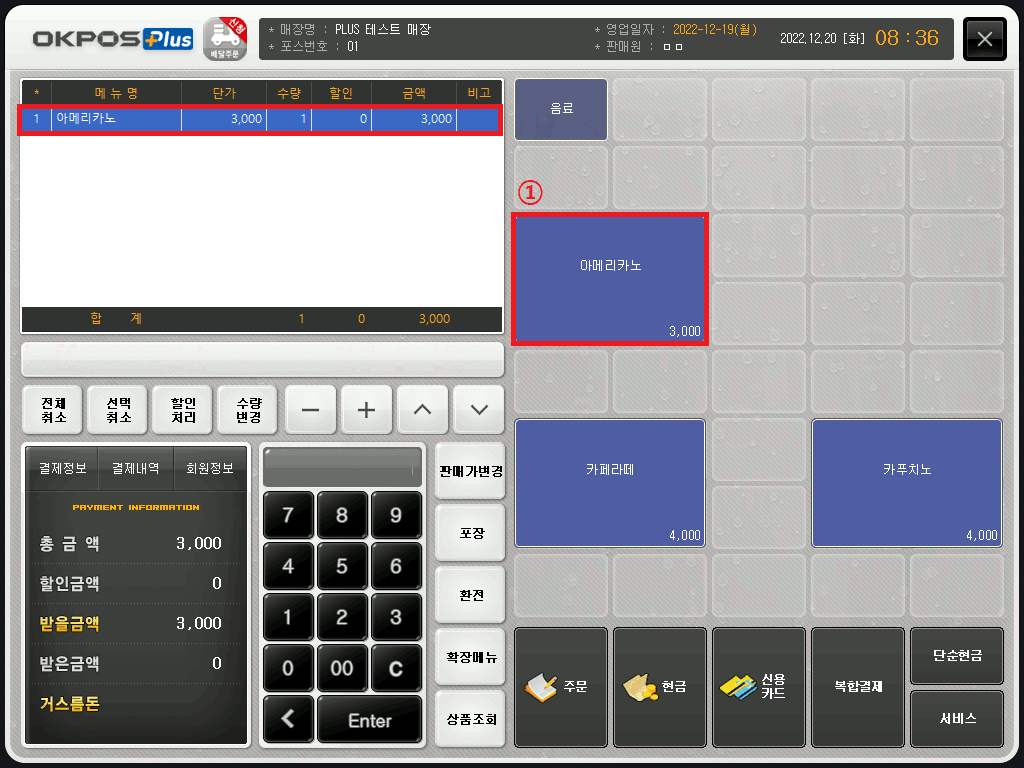Select 현금 cash payment button
The height and width of the screenshot is (768, 1024).
coord(660,686)
